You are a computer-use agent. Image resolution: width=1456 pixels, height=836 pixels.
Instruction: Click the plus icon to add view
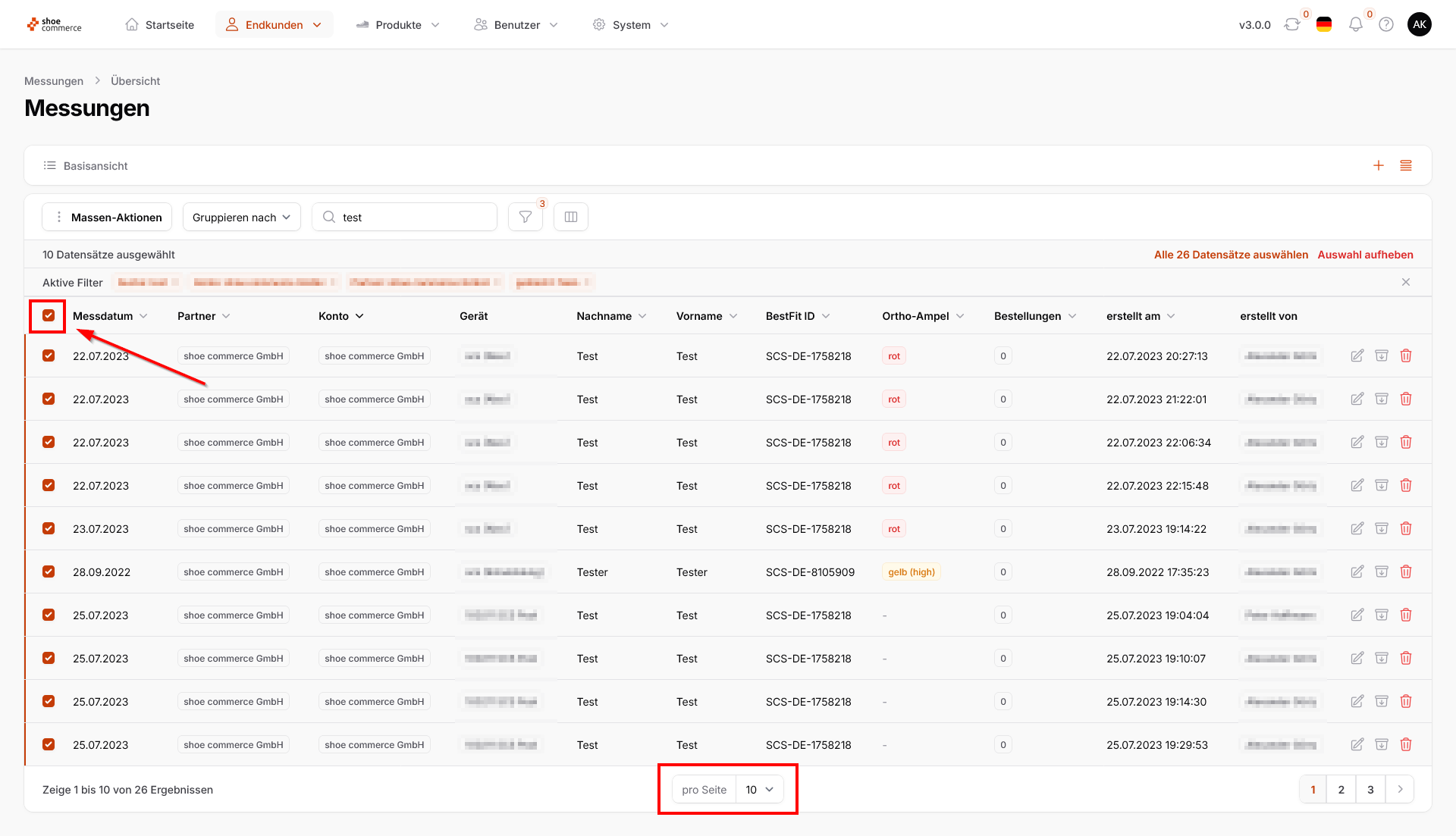(1379, 165)
